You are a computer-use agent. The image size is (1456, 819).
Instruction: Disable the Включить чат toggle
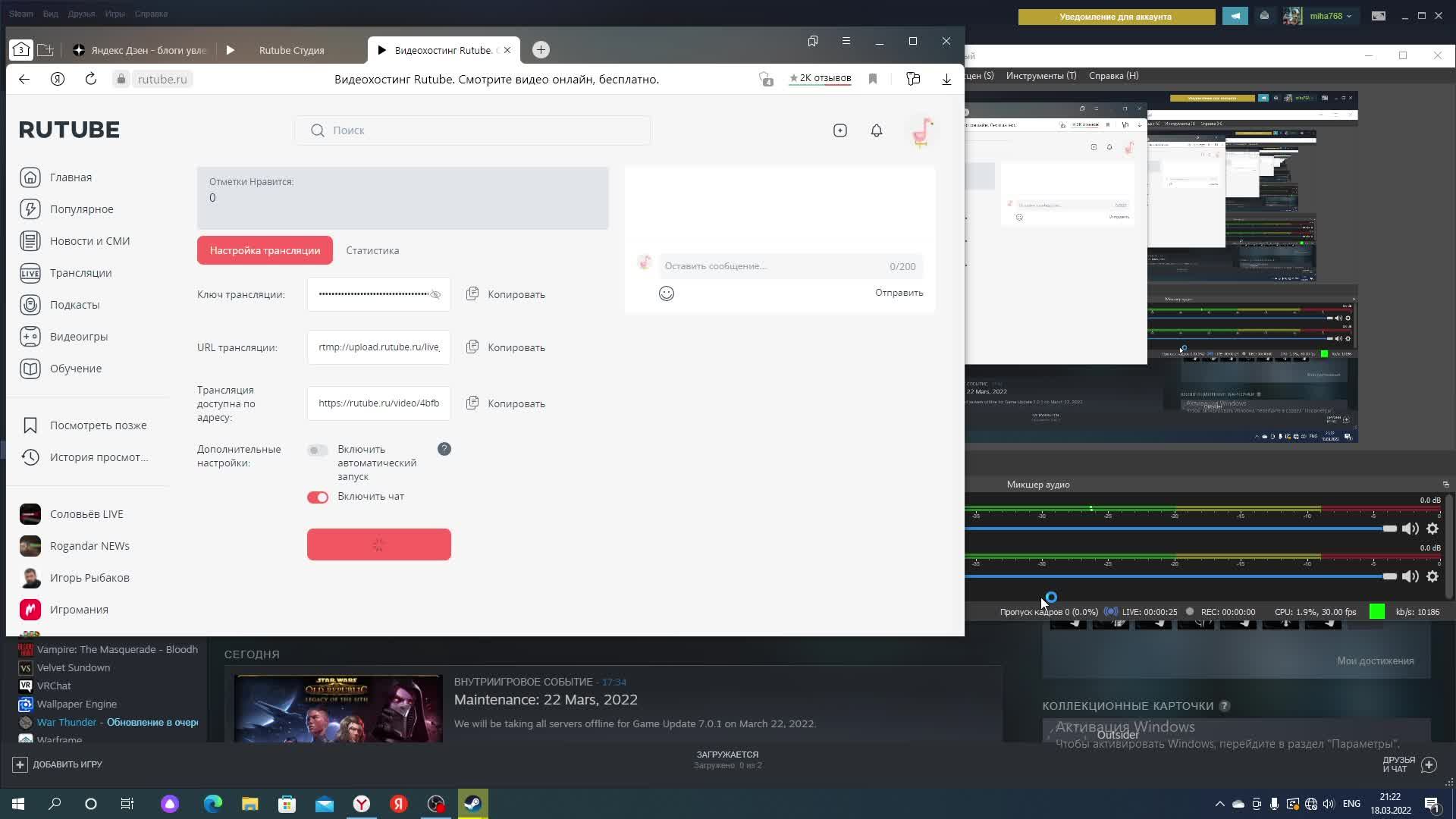point(317,497)
